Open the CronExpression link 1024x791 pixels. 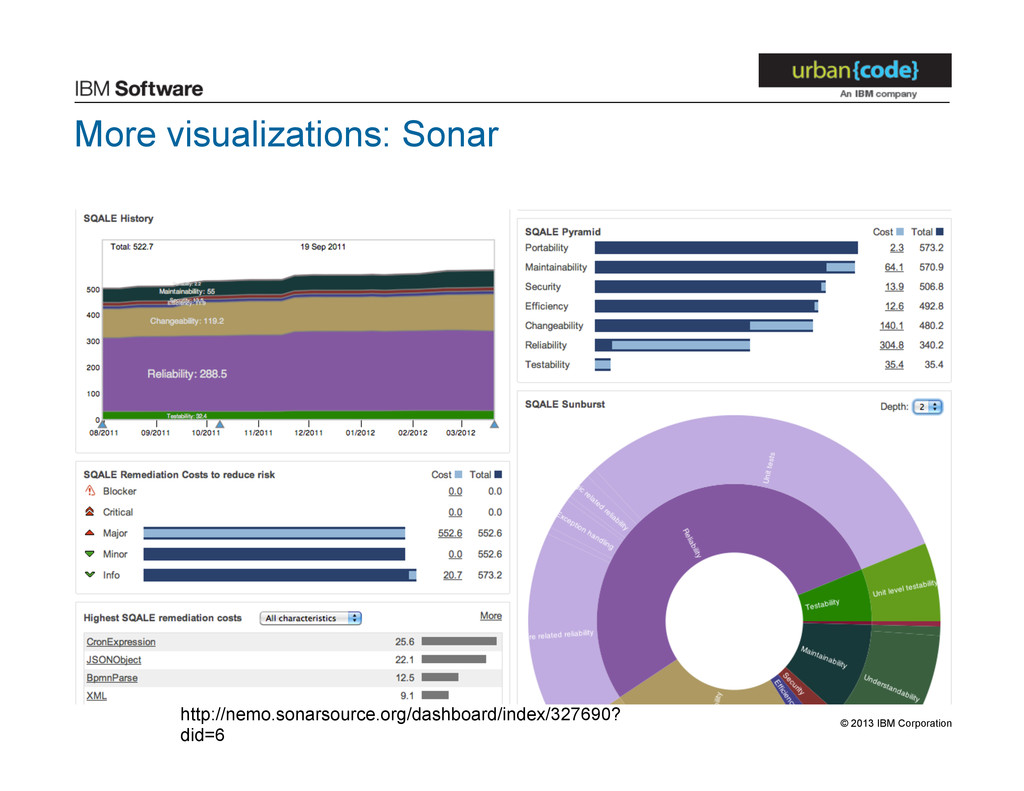pyautogui.click(x=121, y=642)
